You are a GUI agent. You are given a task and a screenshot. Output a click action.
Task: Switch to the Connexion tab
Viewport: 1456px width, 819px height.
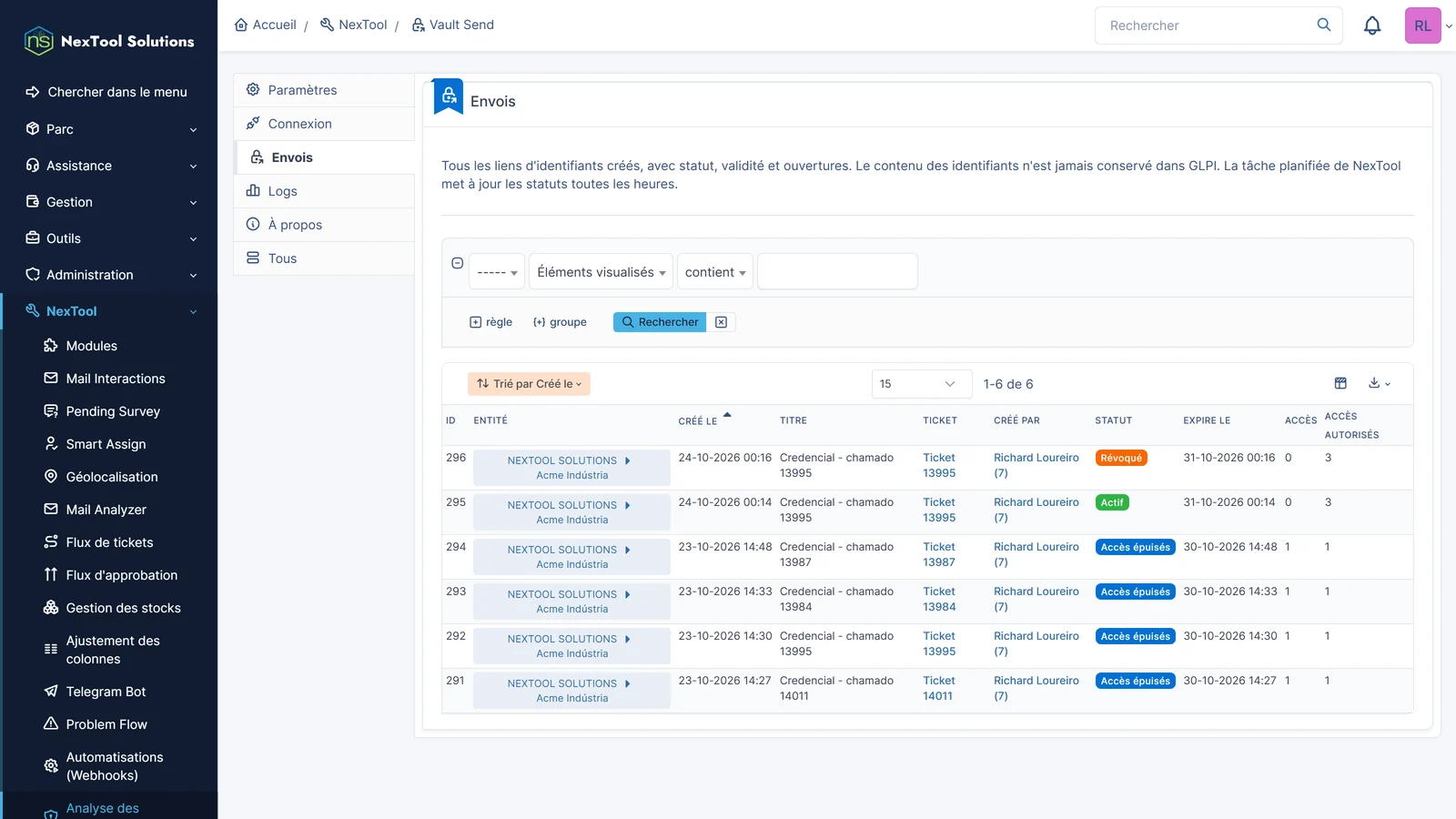(324, 124)
